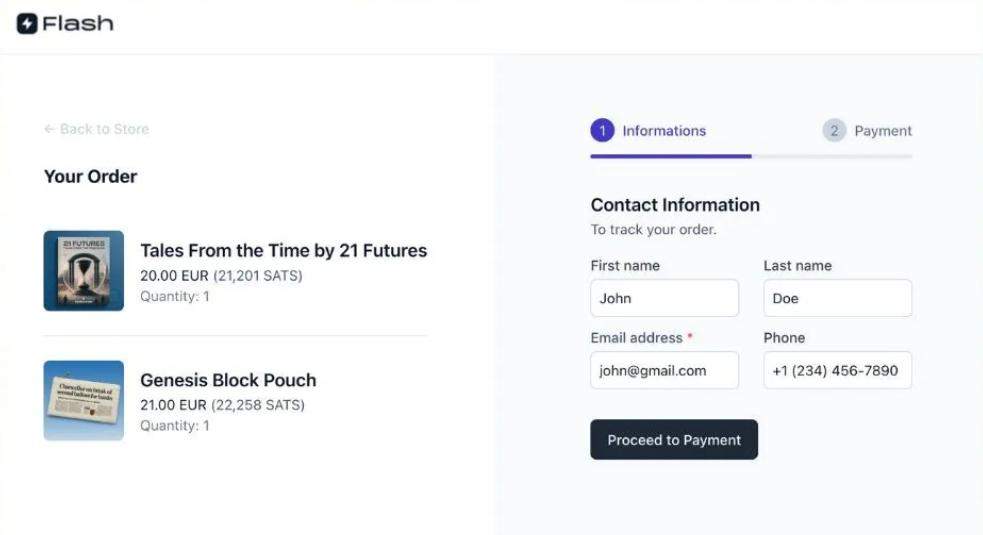Switch to the Informations step tab
This screenshot has width=983, height=535.
tap(664, 131)
